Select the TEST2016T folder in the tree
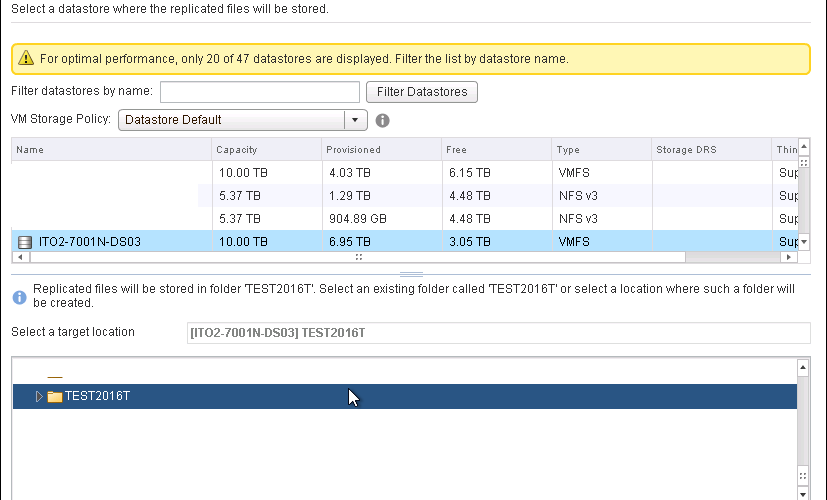 [405, 397]
